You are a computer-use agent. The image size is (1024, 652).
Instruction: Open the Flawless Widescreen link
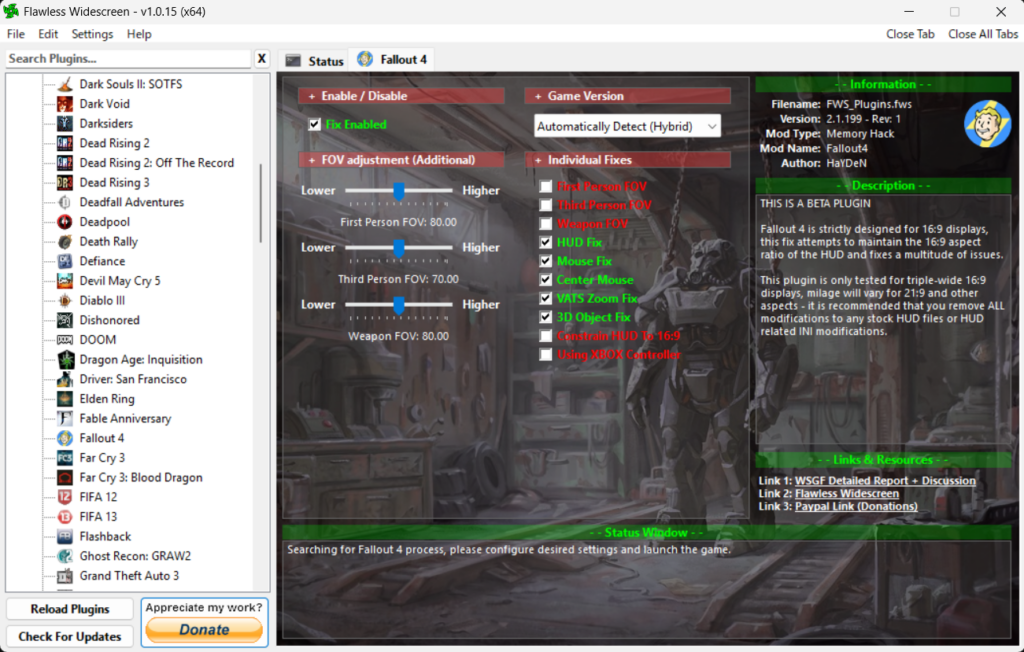[846, 494]
